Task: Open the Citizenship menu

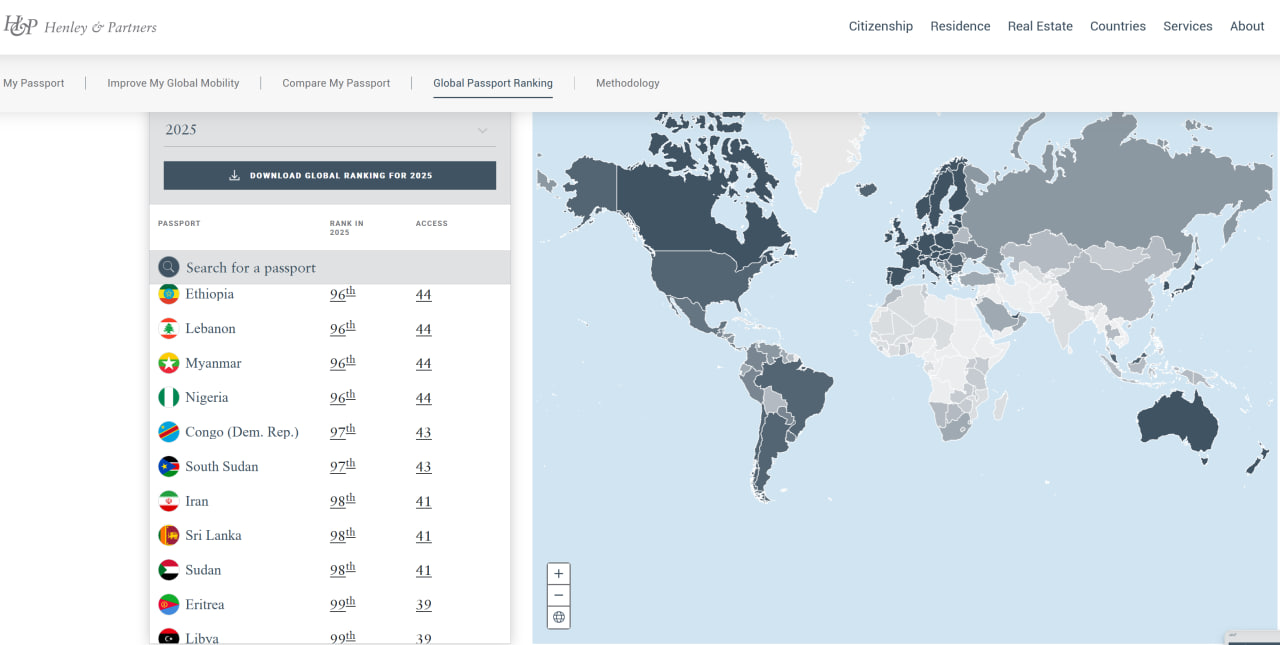Action: [x=880, y=26]
